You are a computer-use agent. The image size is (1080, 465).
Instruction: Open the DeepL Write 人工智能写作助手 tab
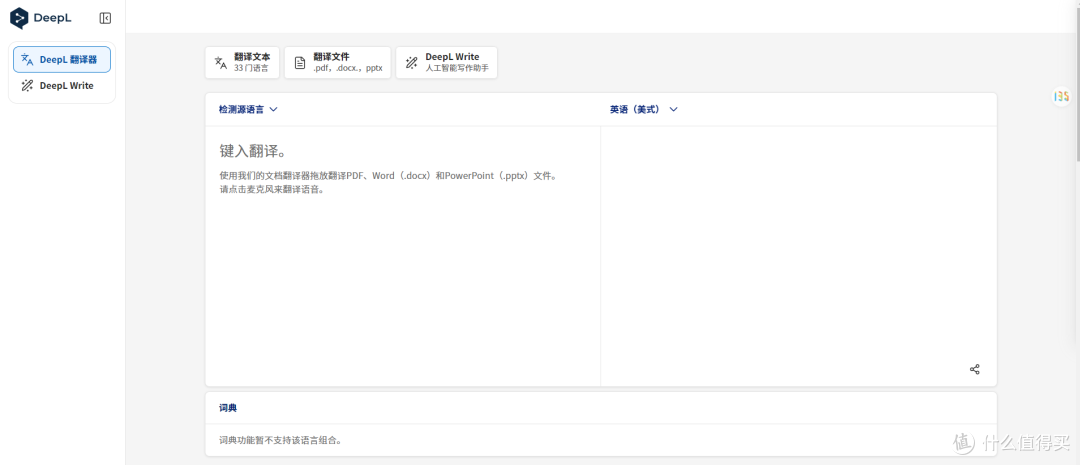coord(446,63)
